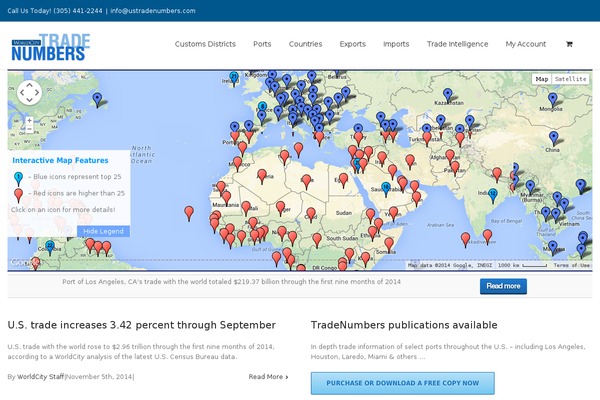Click the blue marker near Newfoundland
The image size is (600, 400).
pos(98,99)
